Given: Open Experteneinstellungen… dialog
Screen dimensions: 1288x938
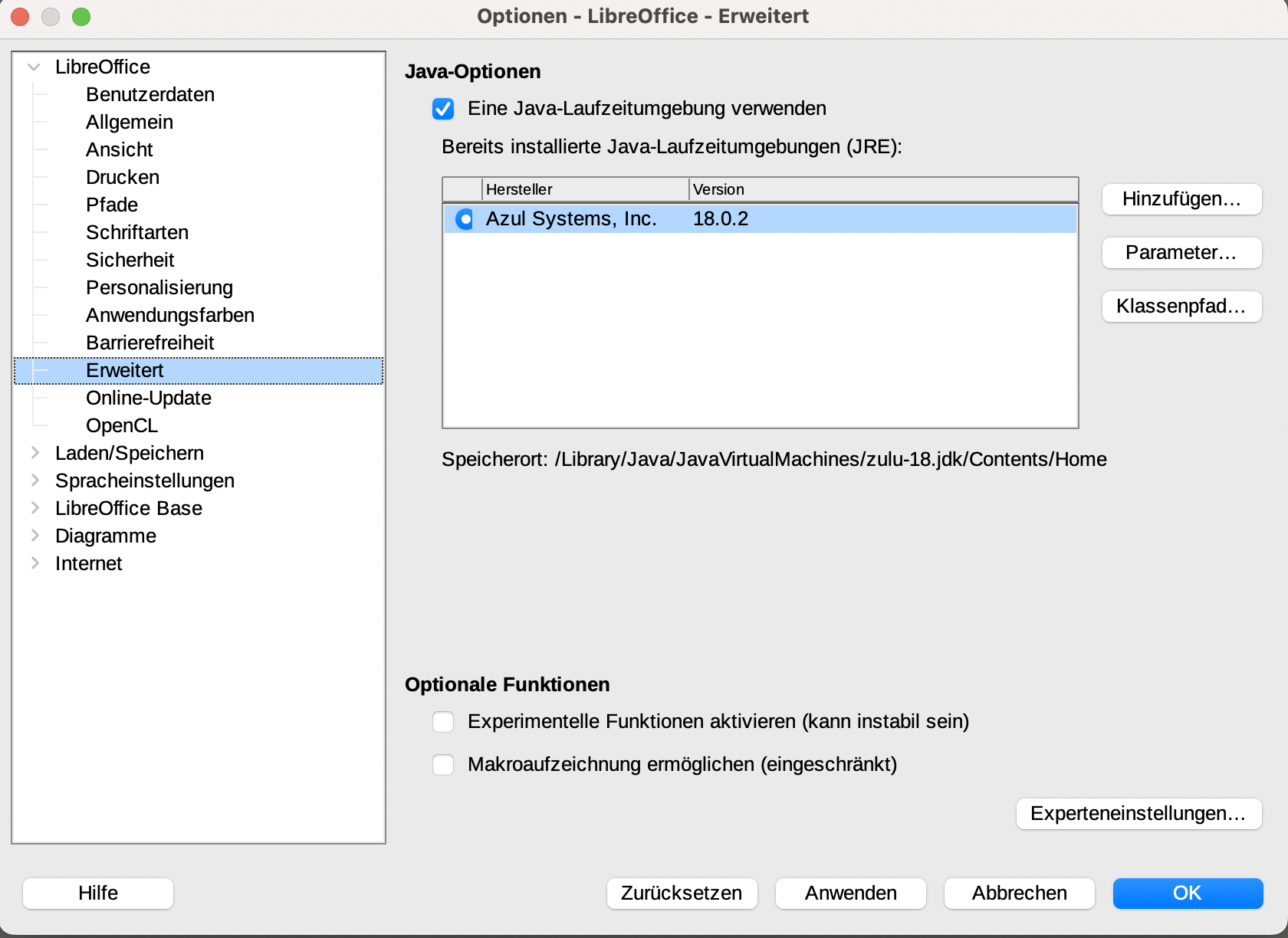Looking at the screenshot, I should click(1138, 814).
